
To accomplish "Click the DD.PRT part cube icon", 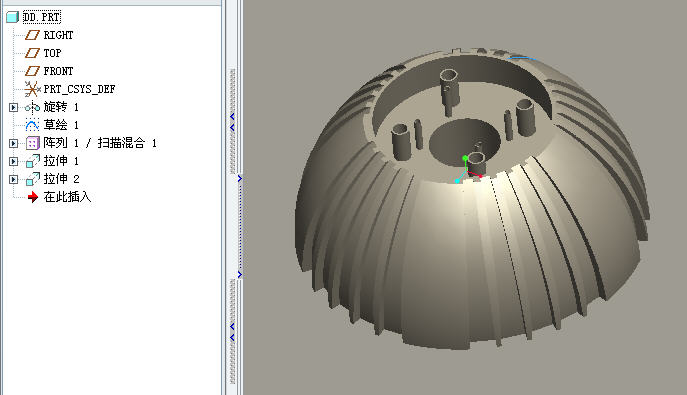I will pyautogui.click(x=12, y=17).
